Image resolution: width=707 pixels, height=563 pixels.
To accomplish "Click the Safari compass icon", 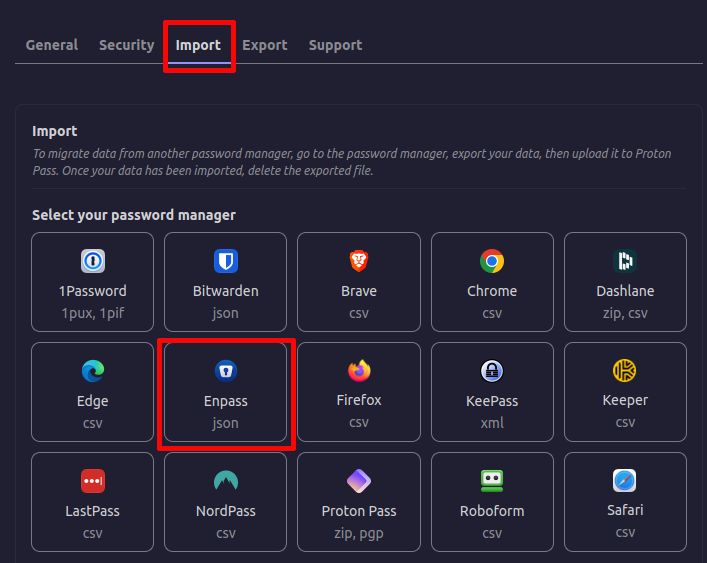I will 625,481.
